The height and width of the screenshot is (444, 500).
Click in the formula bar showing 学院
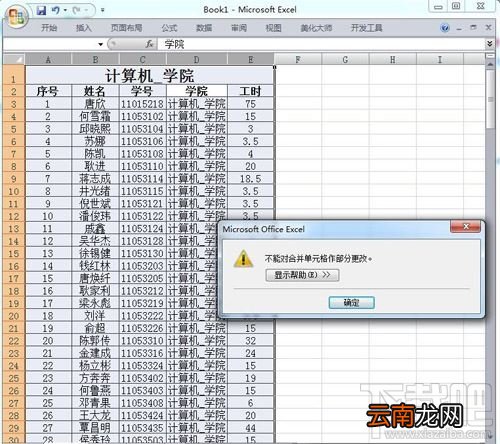click(x=320, y=44)
